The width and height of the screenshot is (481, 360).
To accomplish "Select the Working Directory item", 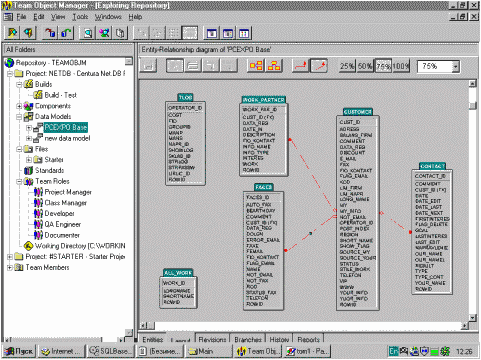I will click(x=80, y=246).
